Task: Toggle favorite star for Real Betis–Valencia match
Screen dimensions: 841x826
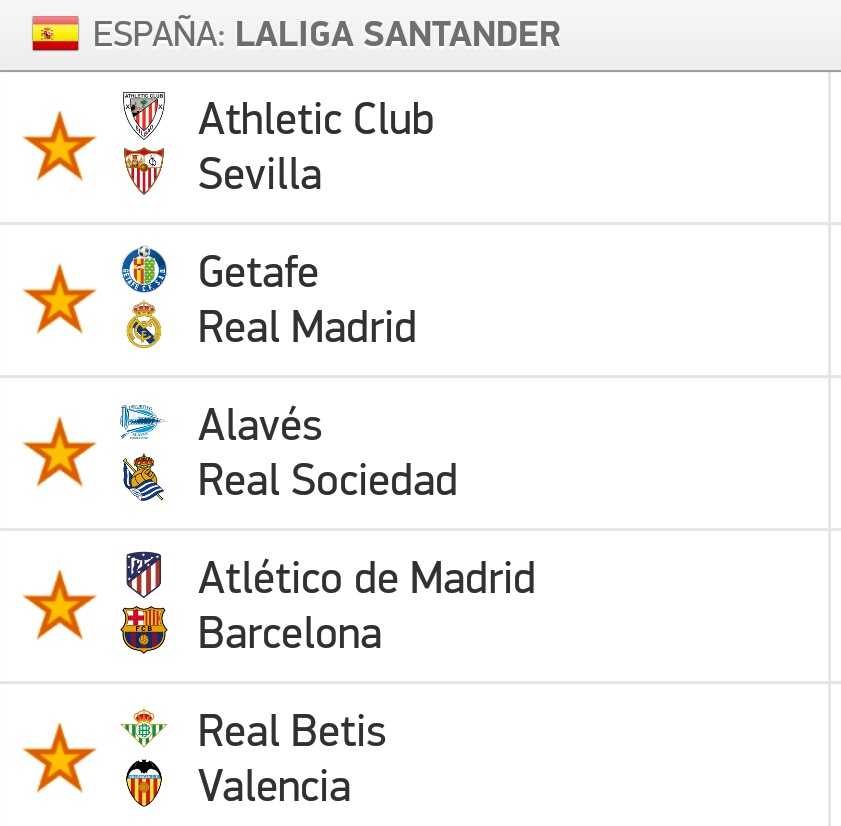Action: [59, 758]
